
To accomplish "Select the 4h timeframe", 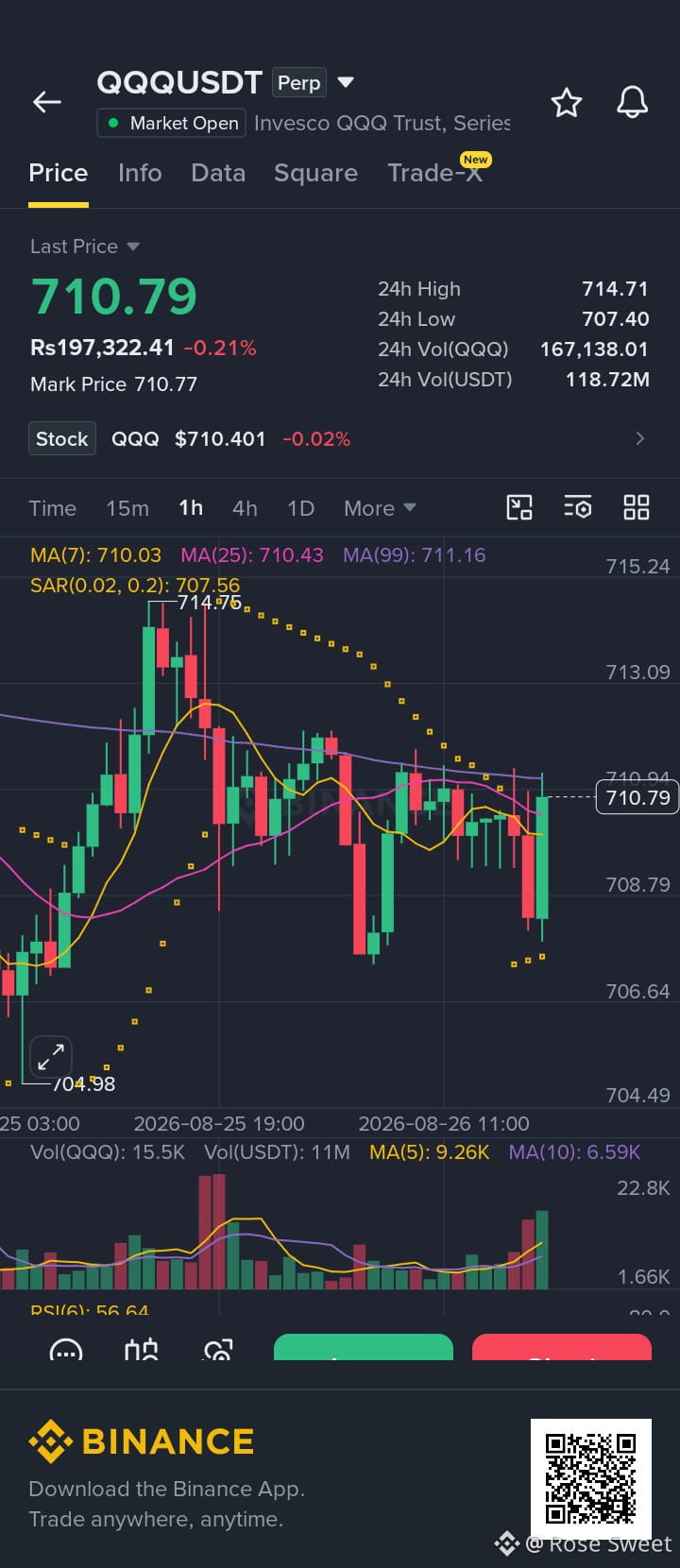I will point(245,508).
